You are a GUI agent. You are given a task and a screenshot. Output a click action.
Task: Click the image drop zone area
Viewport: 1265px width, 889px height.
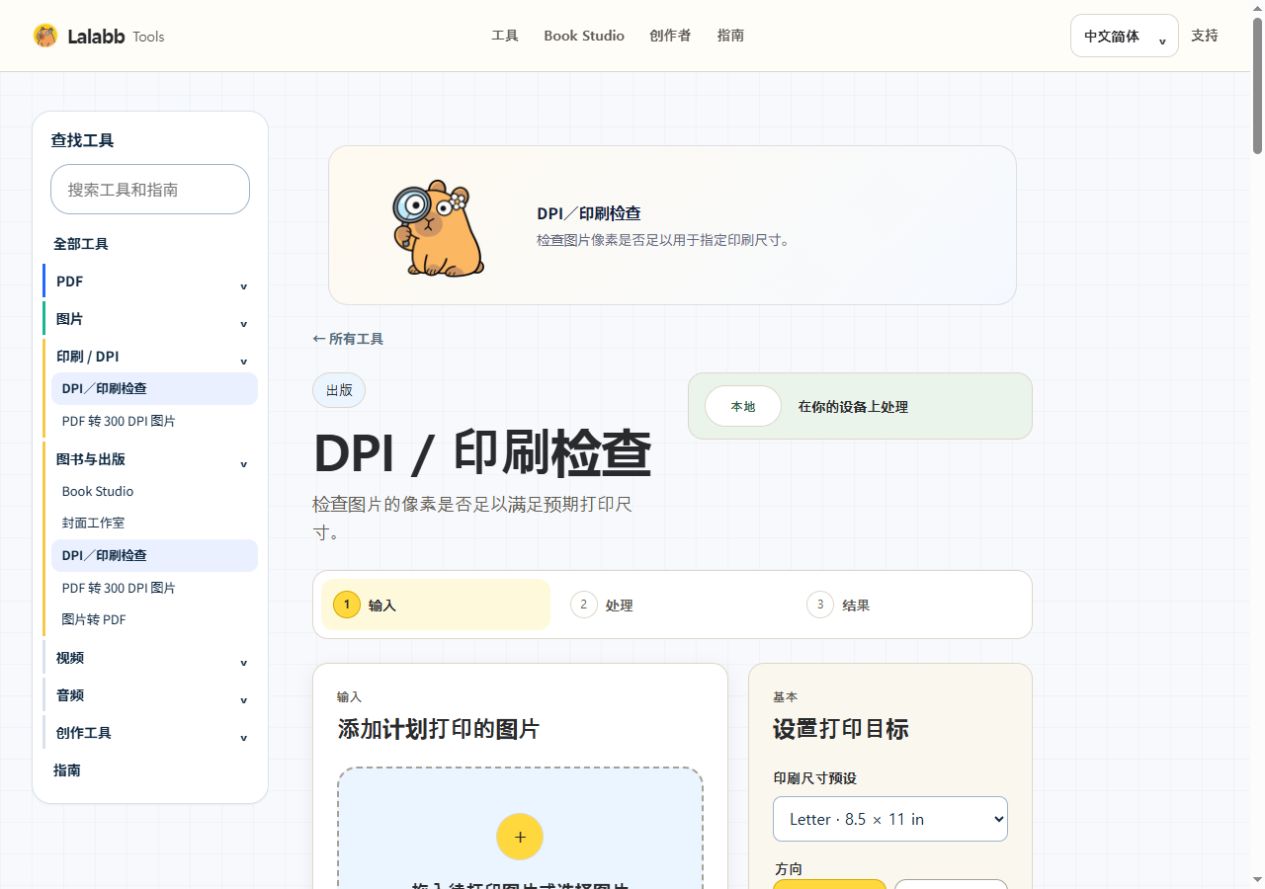coord(520,828)
